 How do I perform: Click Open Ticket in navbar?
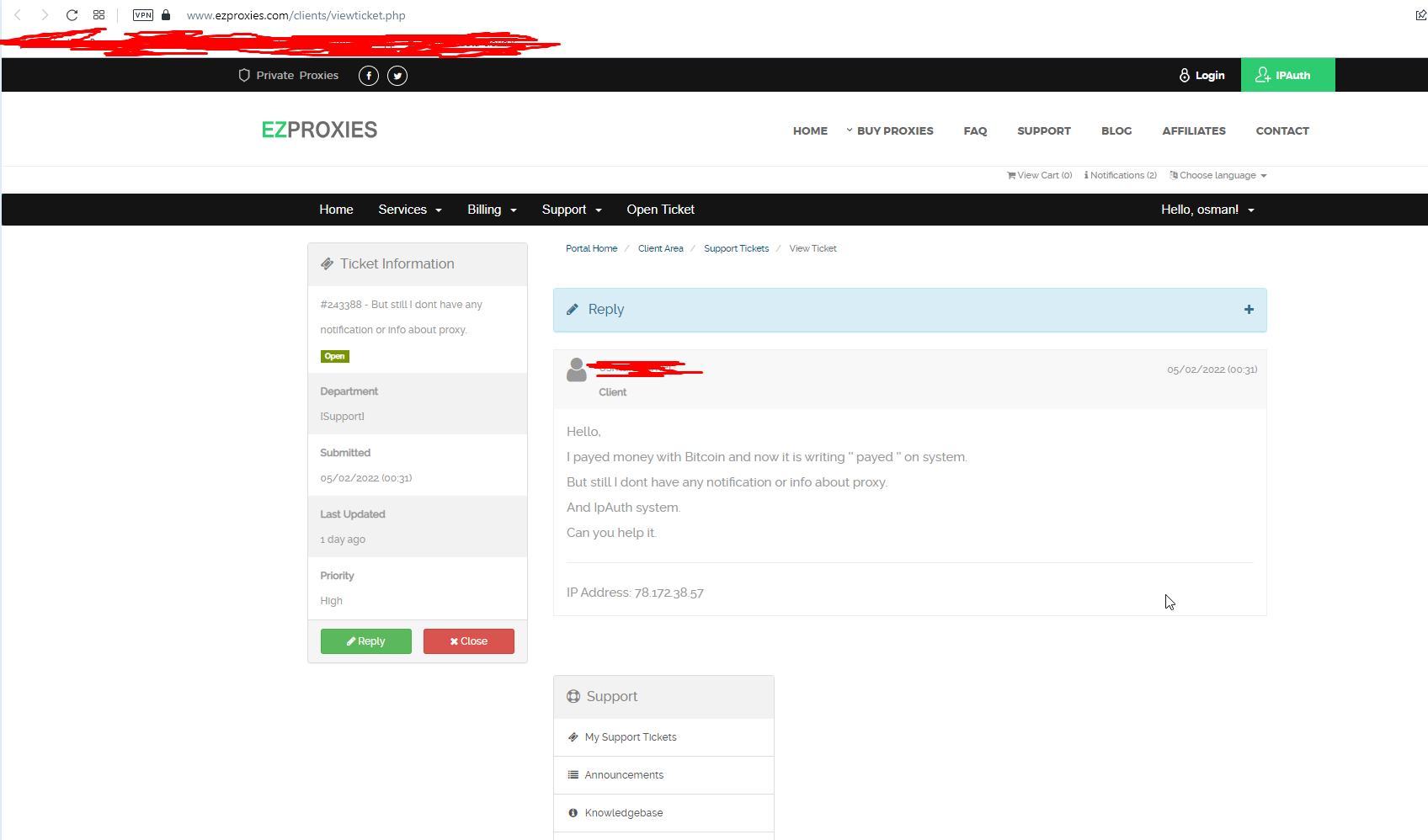tap(660, 210)
